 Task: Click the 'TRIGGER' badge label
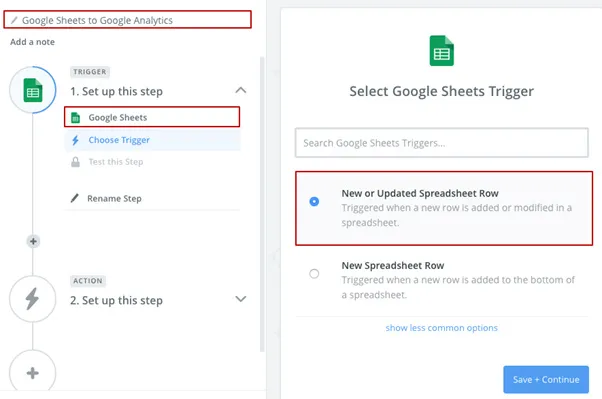tap(90, 72)
